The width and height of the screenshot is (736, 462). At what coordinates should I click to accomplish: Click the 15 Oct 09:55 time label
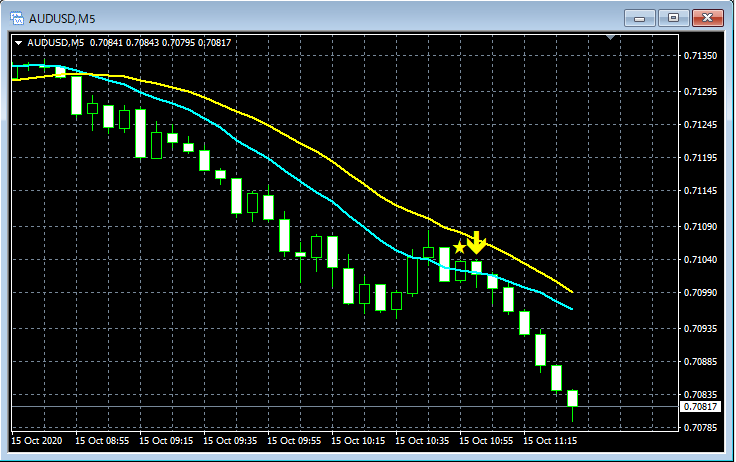tap(294, 441)
